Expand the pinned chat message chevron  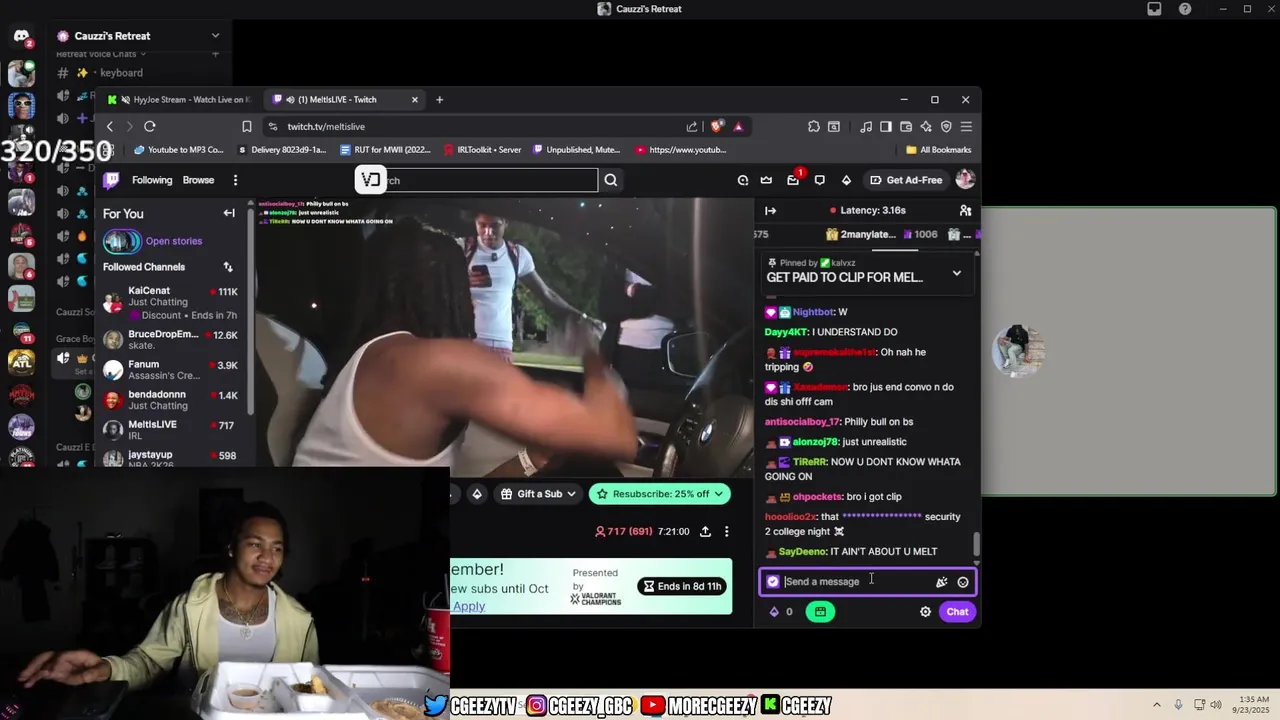(957, 273)
